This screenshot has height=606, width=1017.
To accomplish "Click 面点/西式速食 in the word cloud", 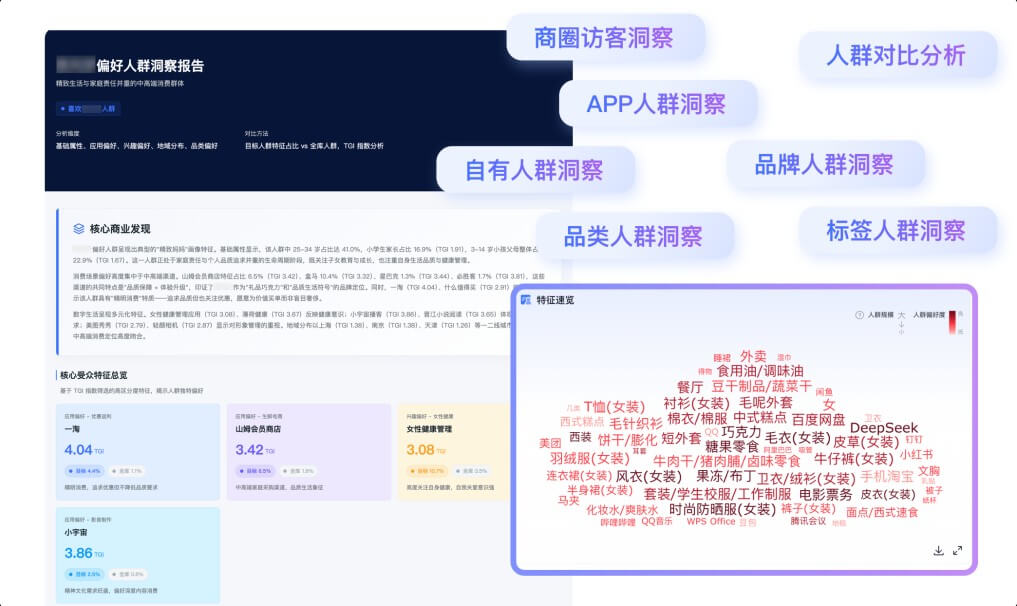I will (x=882, y=512).
